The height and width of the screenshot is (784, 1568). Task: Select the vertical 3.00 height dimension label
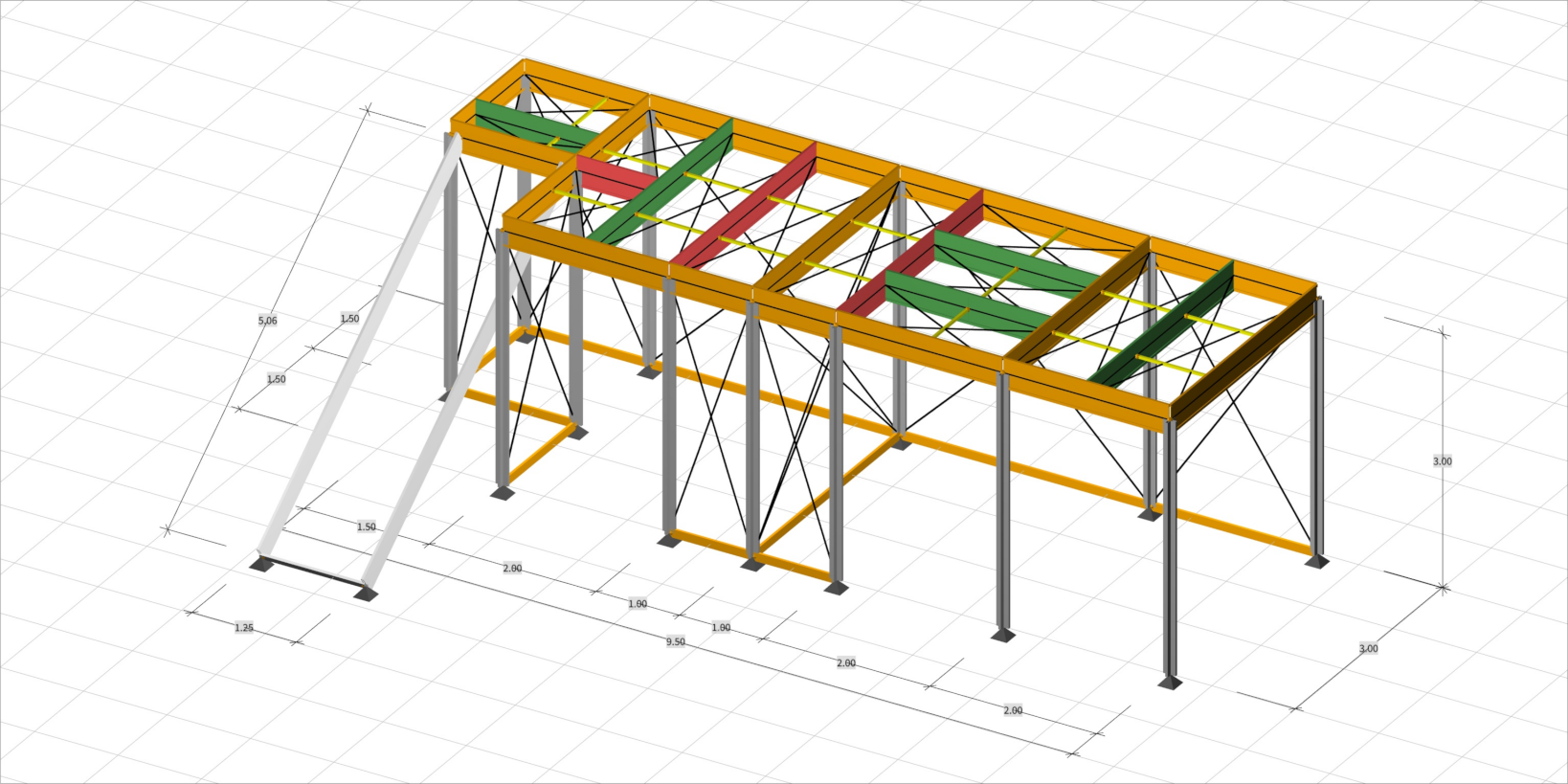[x=1442, y=461]
